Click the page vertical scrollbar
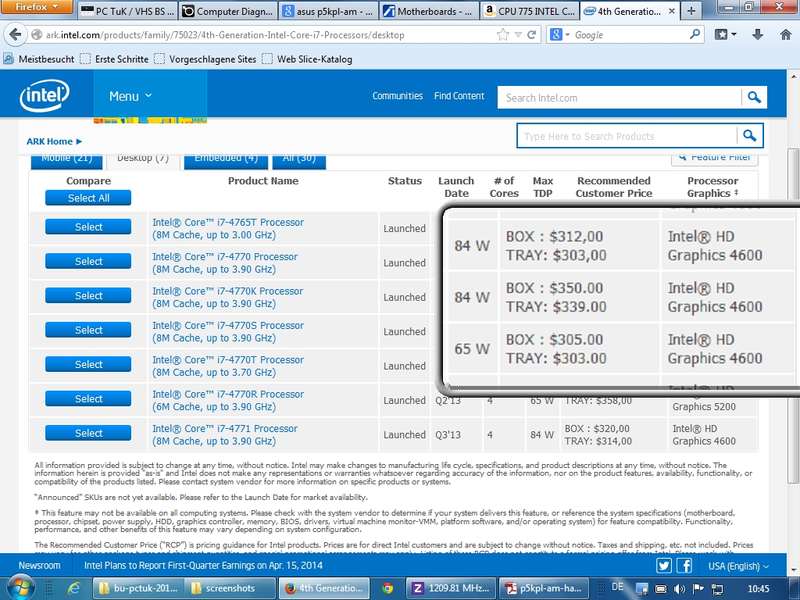This screenshot has height=600, width=800. [x=793, y=316]
